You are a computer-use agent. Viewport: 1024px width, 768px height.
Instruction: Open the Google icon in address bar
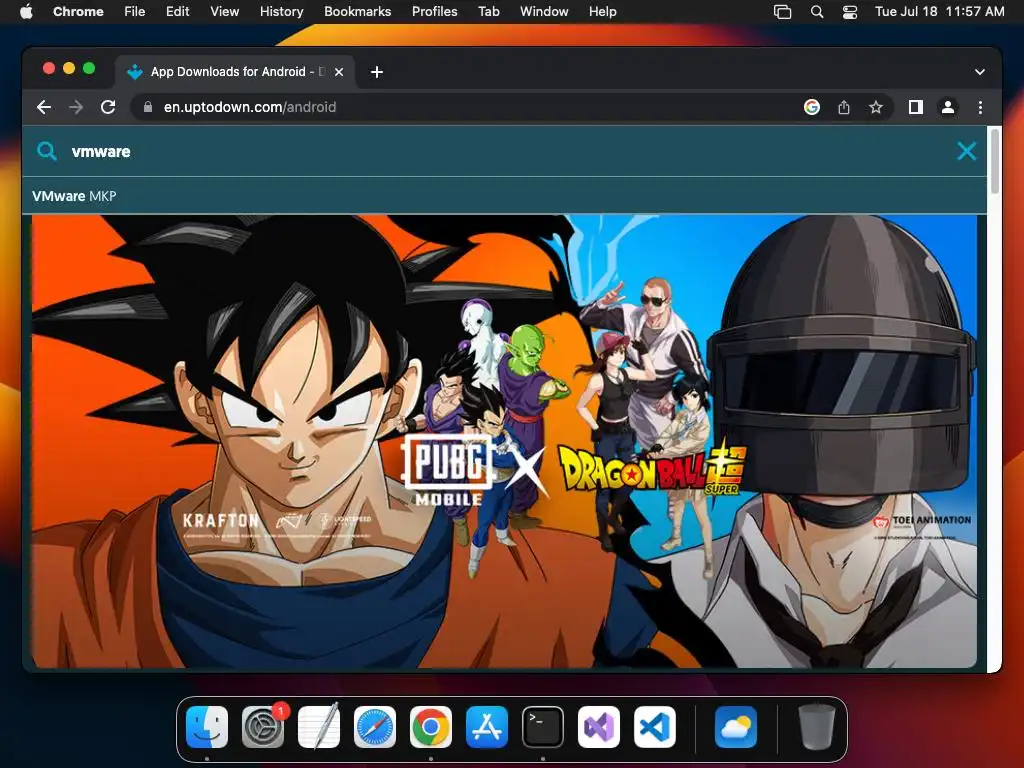click(x=812, y=107)
